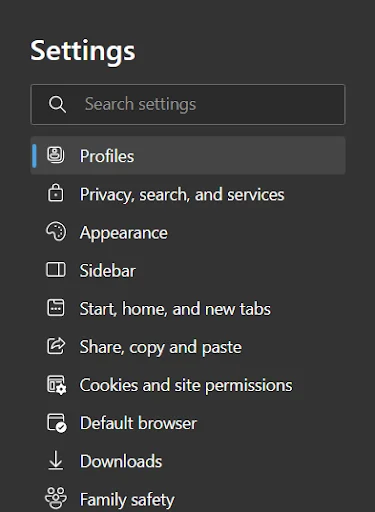Click the Sidebar panel icon
The width and height of the screenshot is (375, 512).
pyautogui.click(x=56, y=270)
